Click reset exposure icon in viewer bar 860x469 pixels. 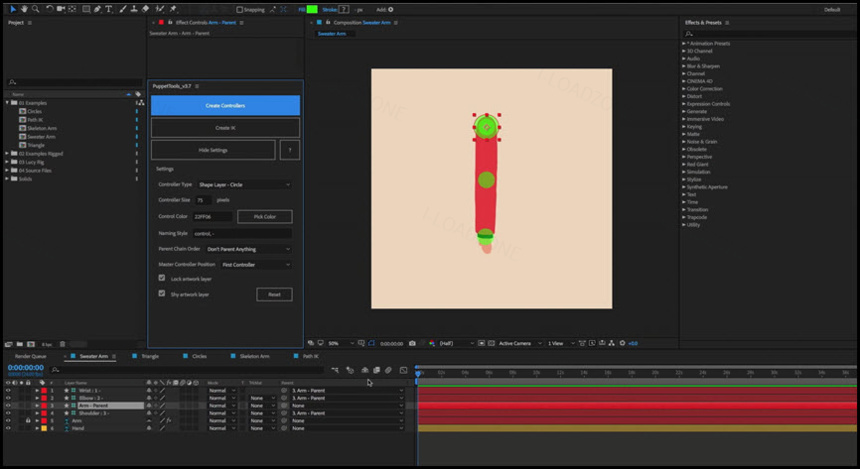pyautogui.click(x=623, y=343)
